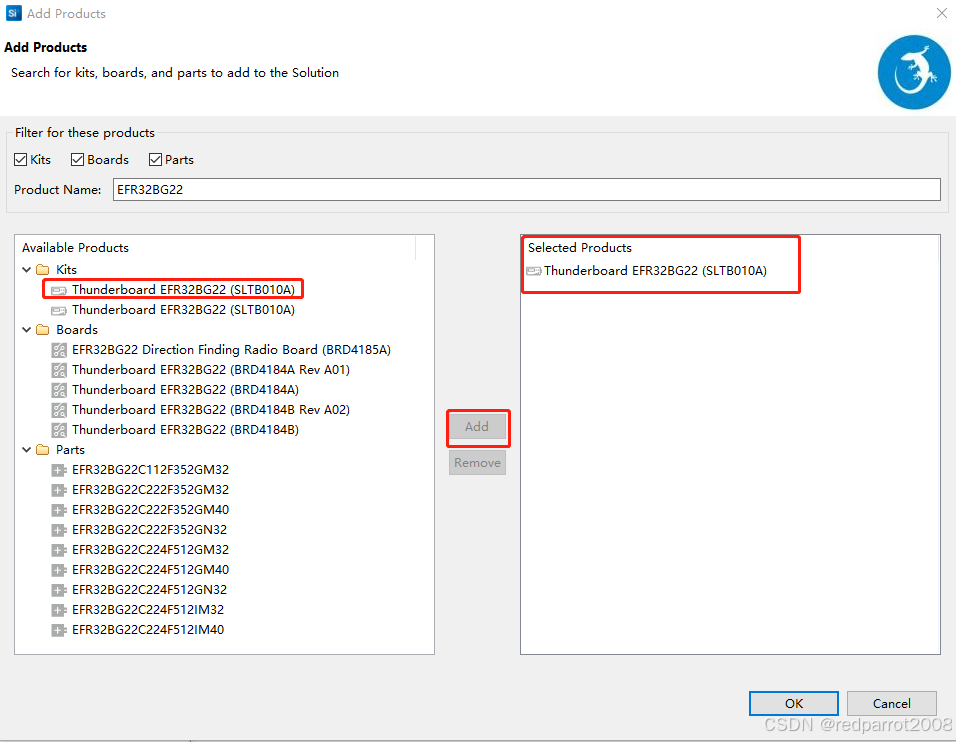The width and height of the screenshot is (956, 742).
Task: Toggle the Parts filter checkbox
Action: (x=155, y=160)
